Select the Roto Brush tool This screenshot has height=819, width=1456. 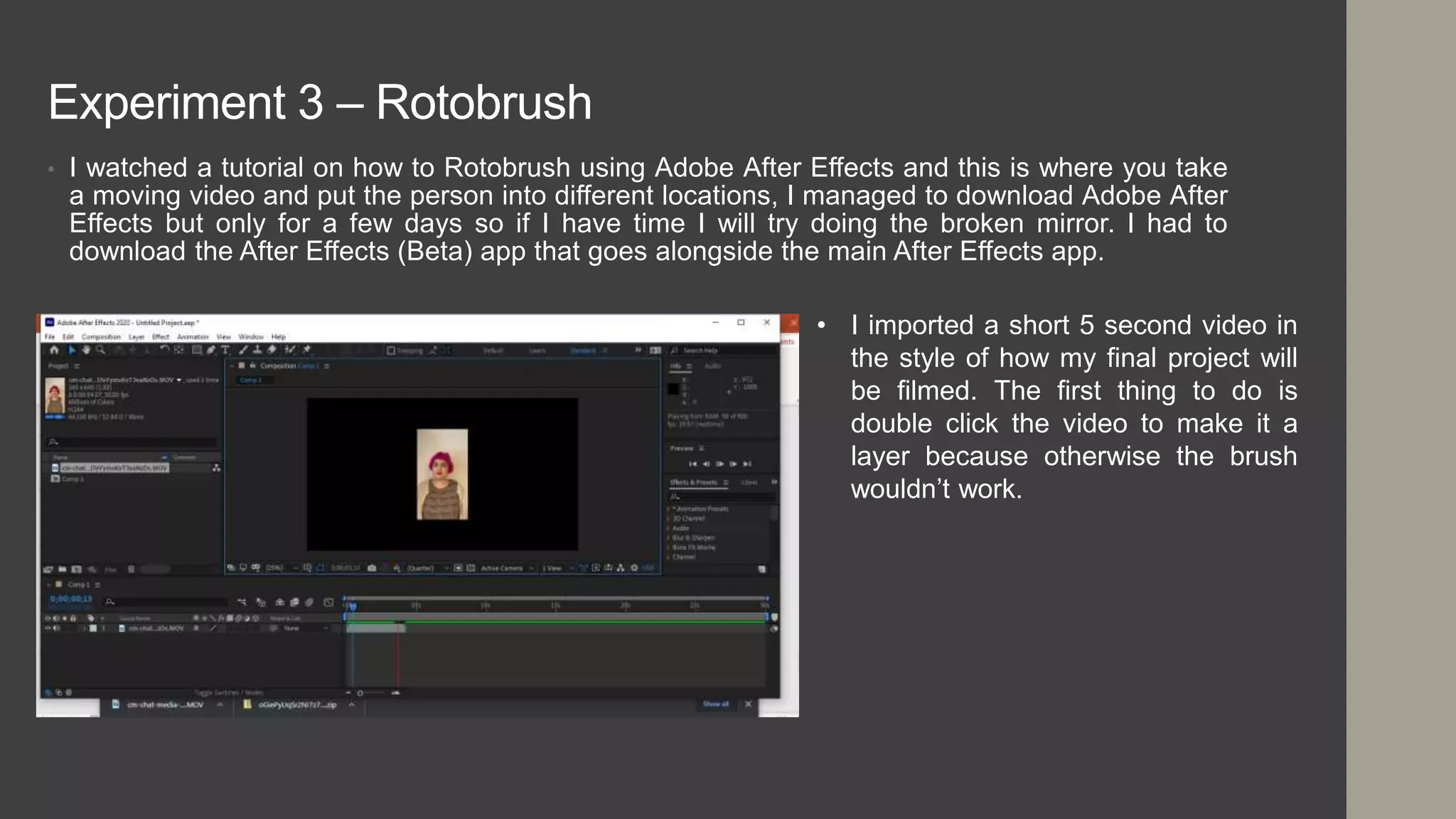click(289, 350)
